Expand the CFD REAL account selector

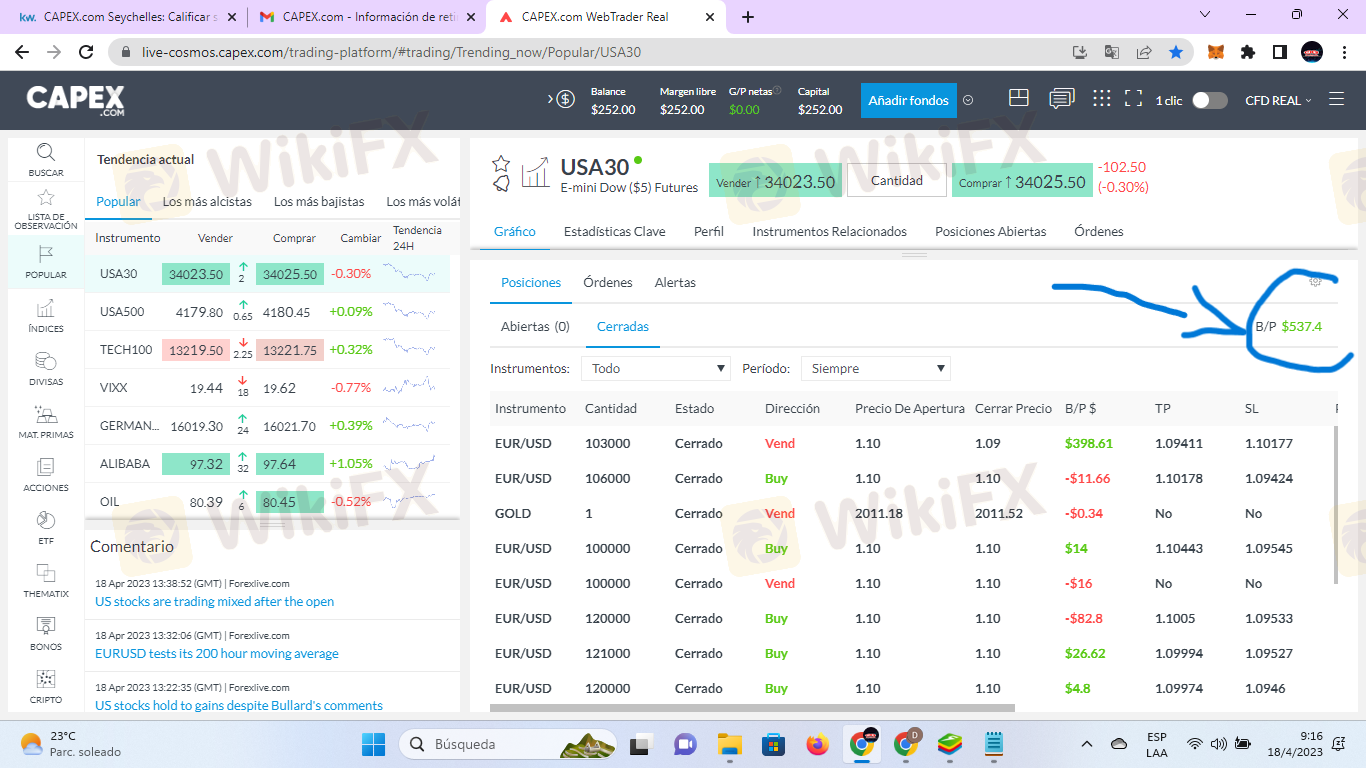(1278, 100)
